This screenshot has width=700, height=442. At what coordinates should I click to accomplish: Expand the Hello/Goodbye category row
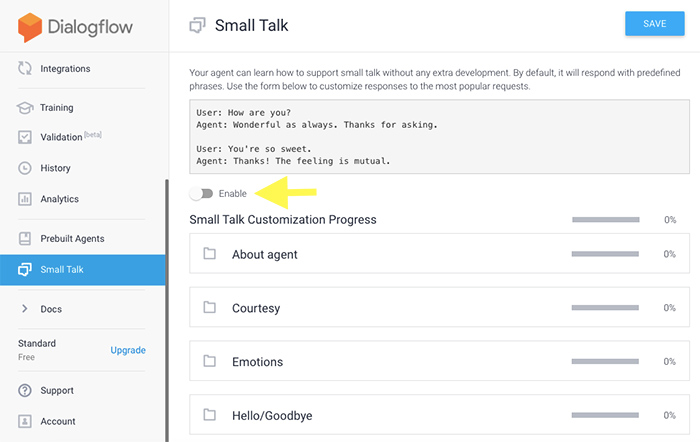(439, 415)
